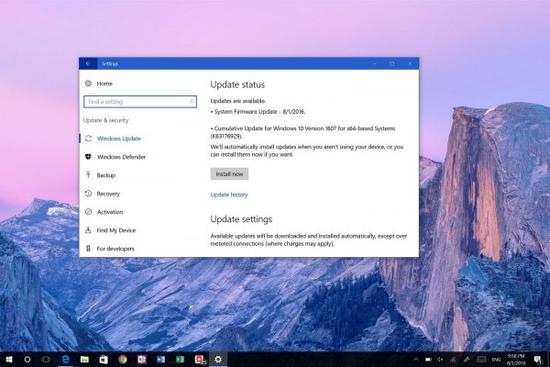Expand the hidden system tray icons chevron

coord(416,359)
